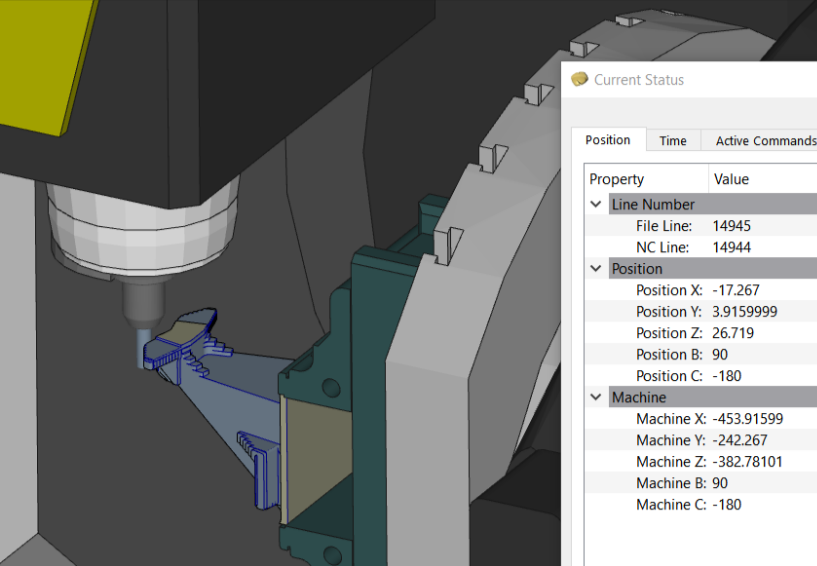Open the Active Commands tab
Screen dimensions: 817x566
(765, 141)
